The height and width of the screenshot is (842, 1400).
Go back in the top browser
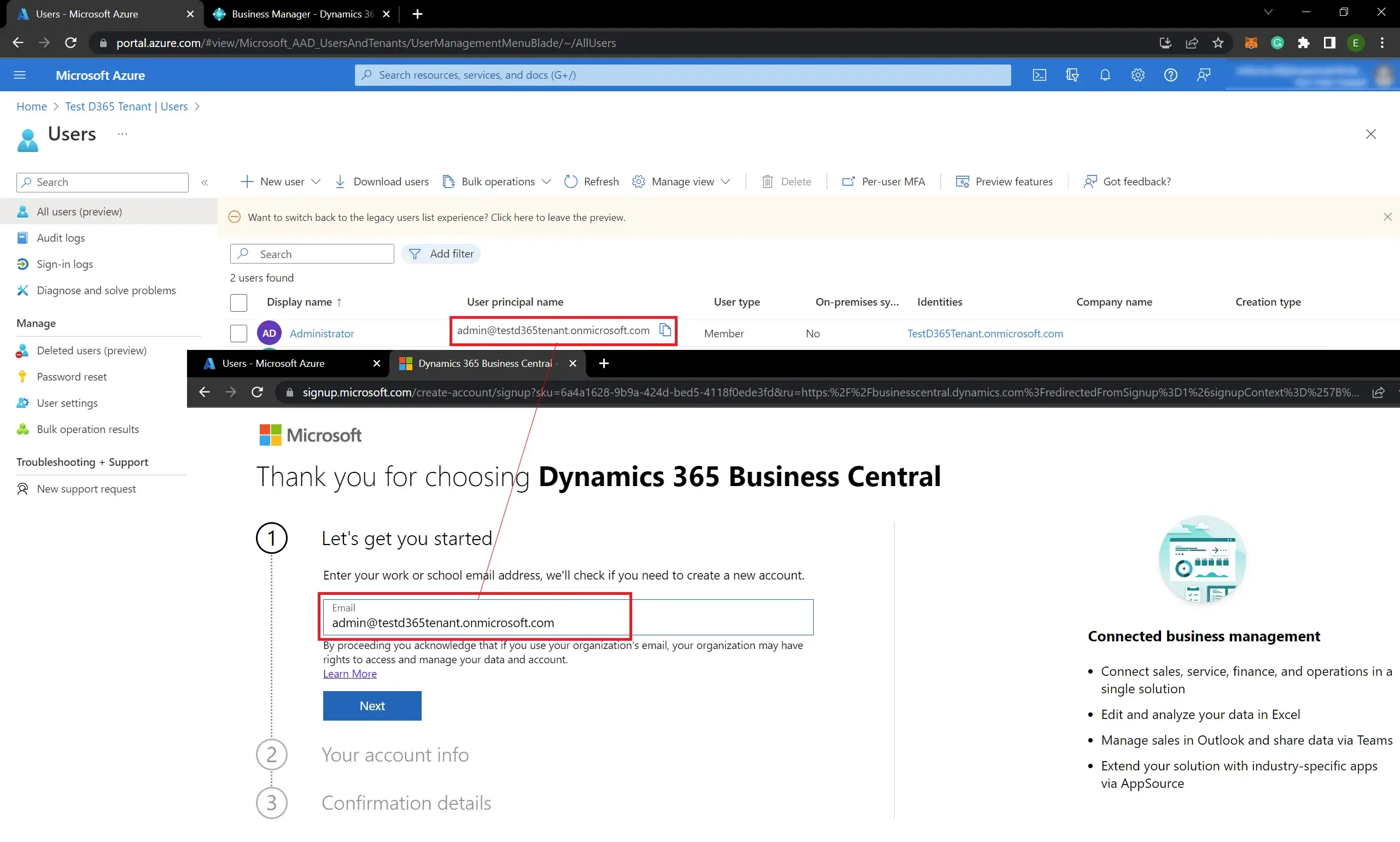[17, 43]
